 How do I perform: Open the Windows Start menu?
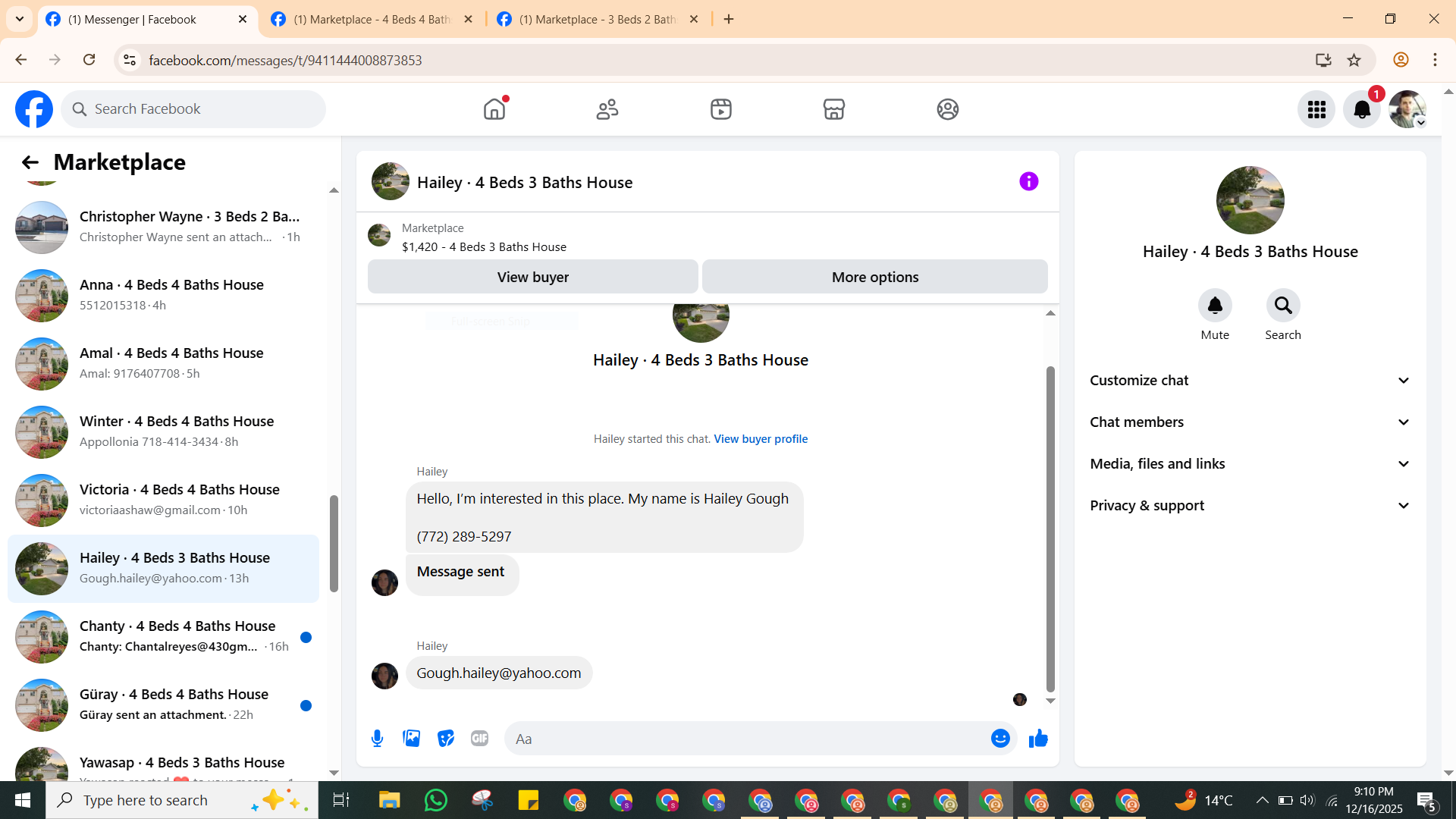tap(23, 800)
